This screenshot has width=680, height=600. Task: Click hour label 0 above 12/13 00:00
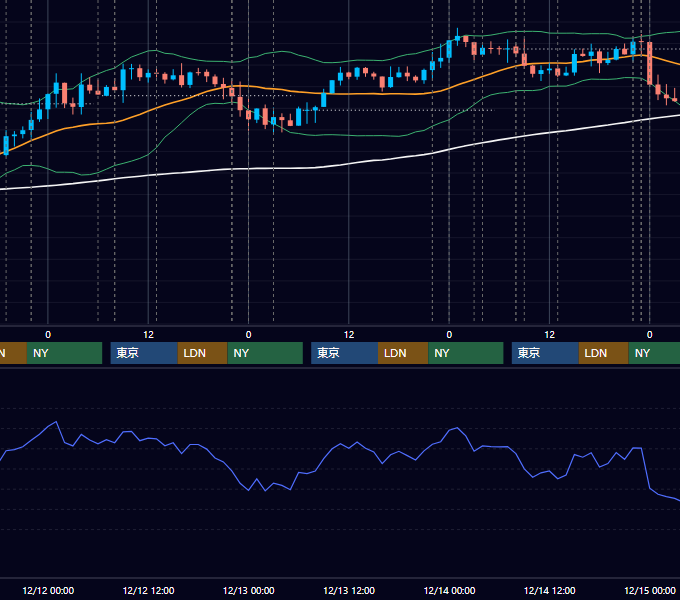248,335
